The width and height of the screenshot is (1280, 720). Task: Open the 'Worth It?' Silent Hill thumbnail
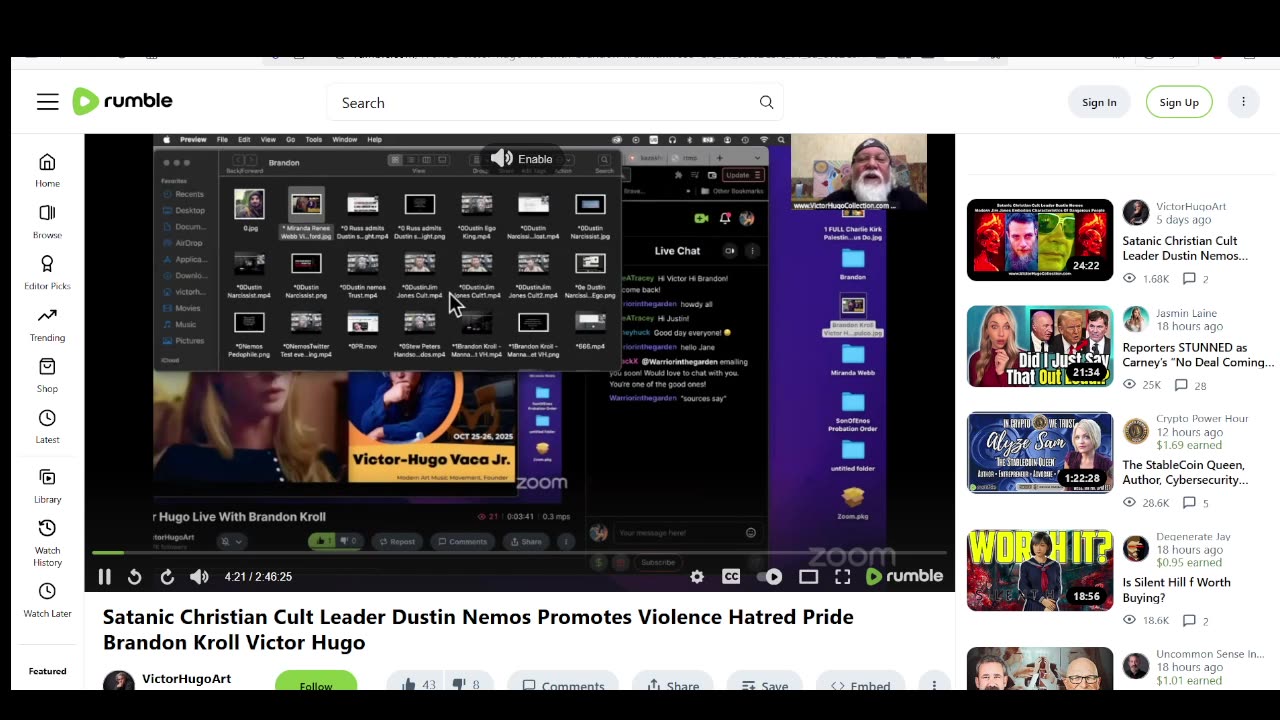(1040, 570)
